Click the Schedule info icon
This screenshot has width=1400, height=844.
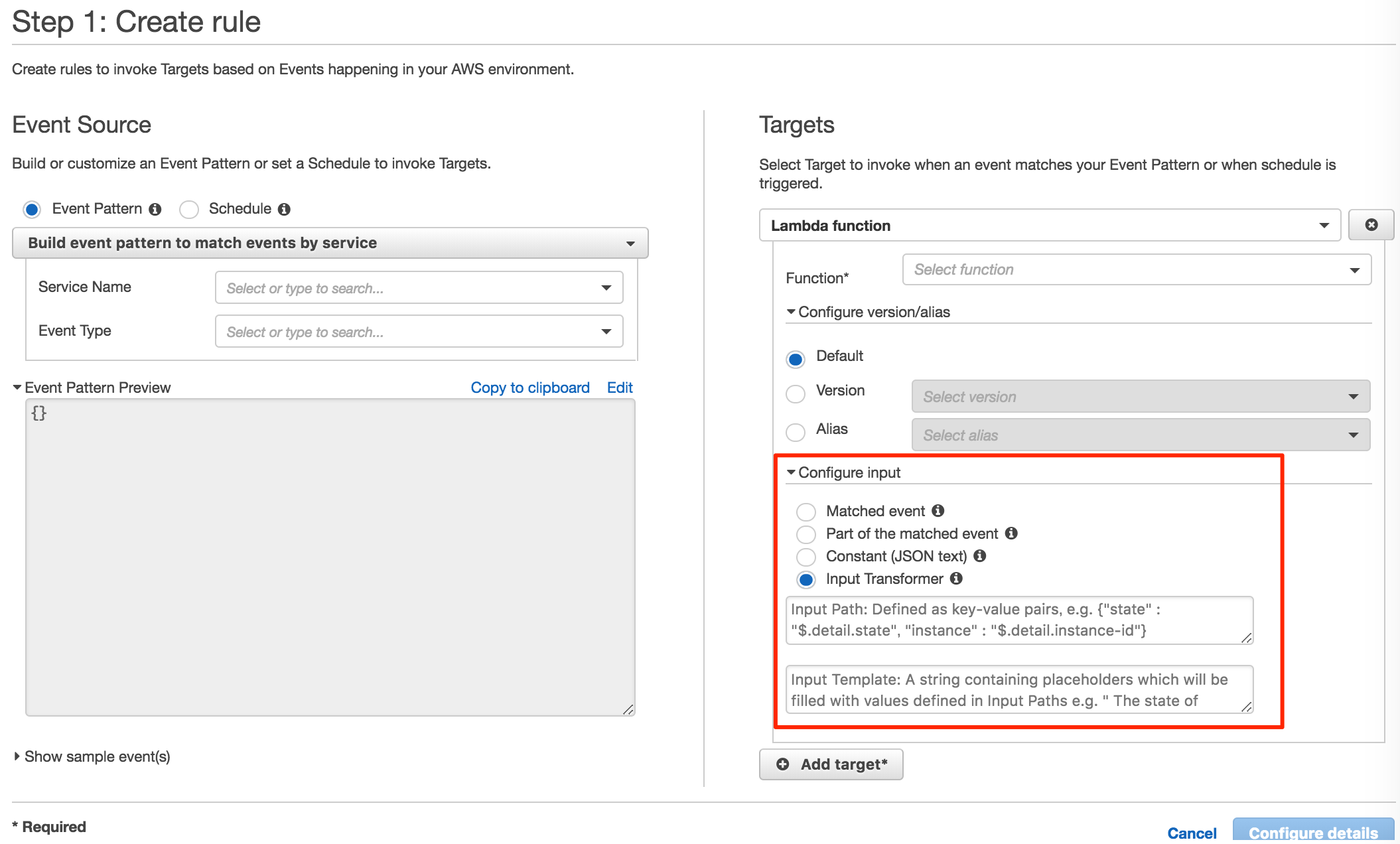pyautogui.click(x=285, y=208)
